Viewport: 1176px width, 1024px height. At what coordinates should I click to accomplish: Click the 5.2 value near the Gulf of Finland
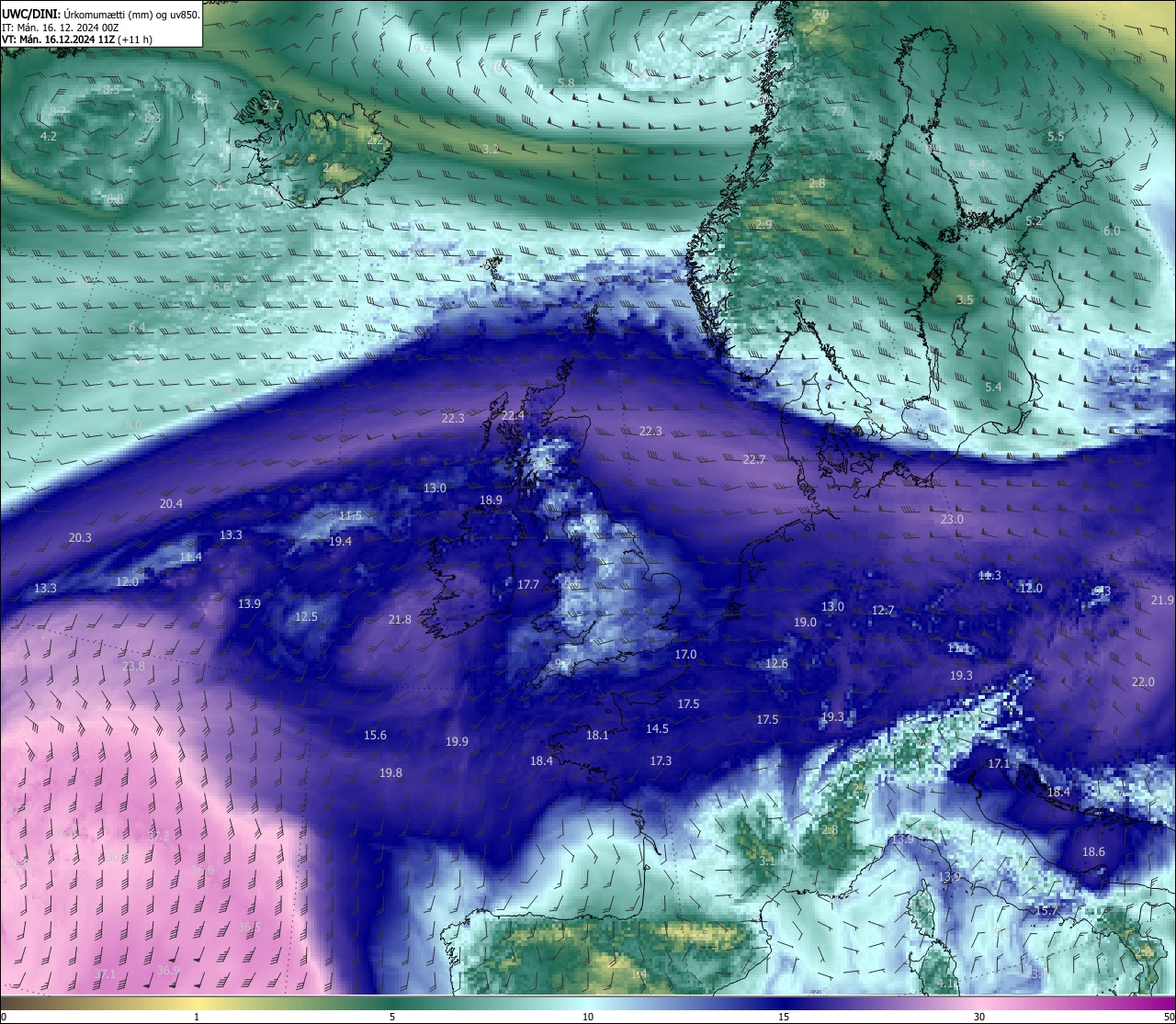click(x=1034, y=220)
